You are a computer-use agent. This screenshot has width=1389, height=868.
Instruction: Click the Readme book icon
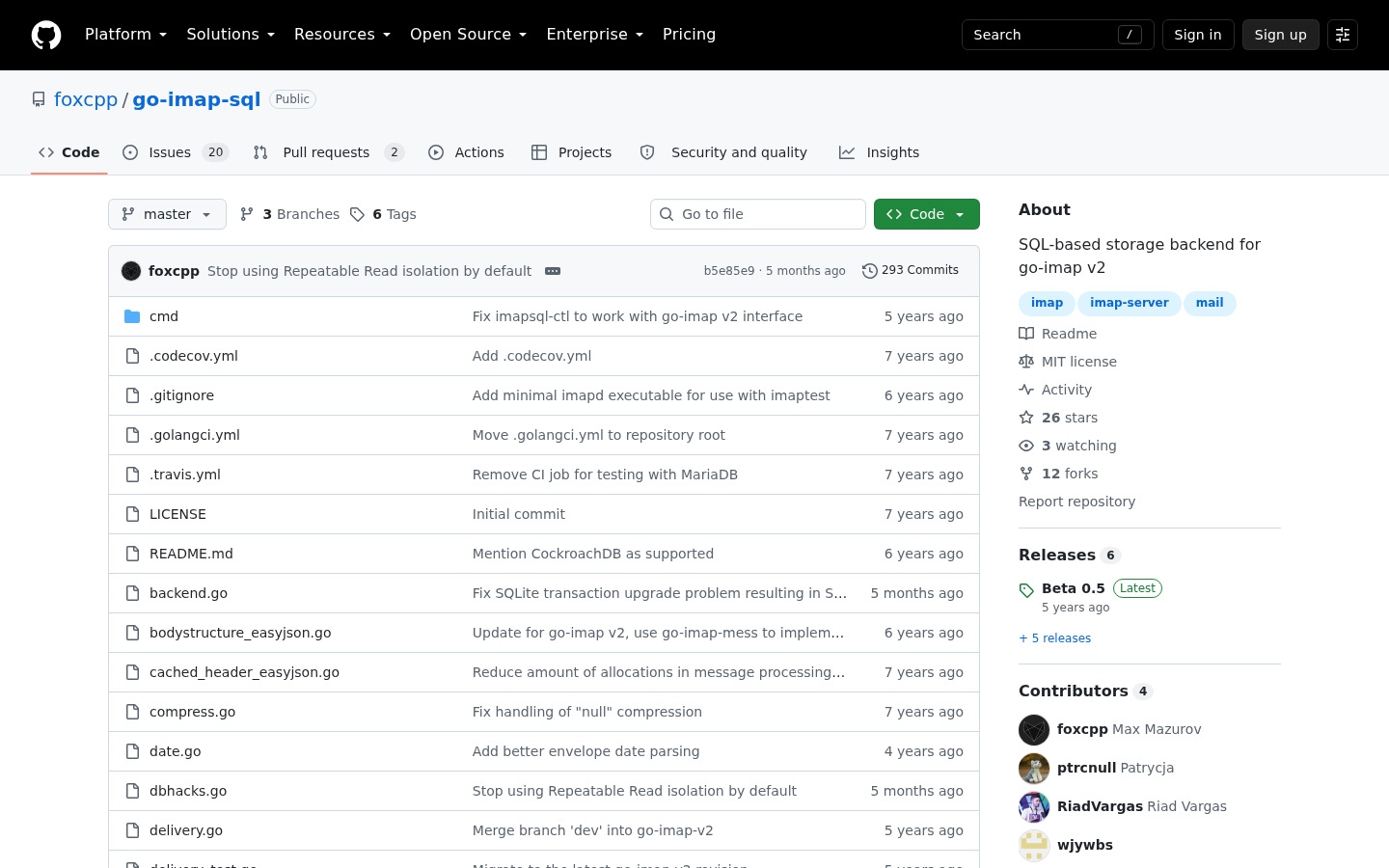[x=1026, y=334]
